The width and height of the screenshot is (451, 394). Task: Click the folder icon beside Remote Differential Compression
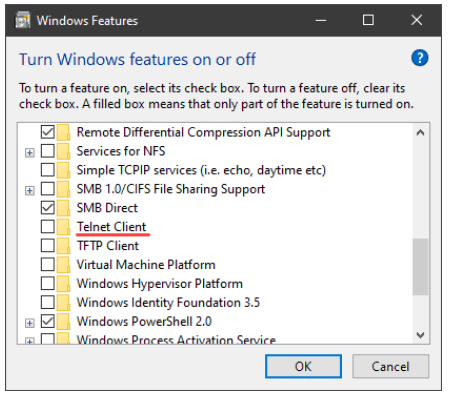[63, 132]
